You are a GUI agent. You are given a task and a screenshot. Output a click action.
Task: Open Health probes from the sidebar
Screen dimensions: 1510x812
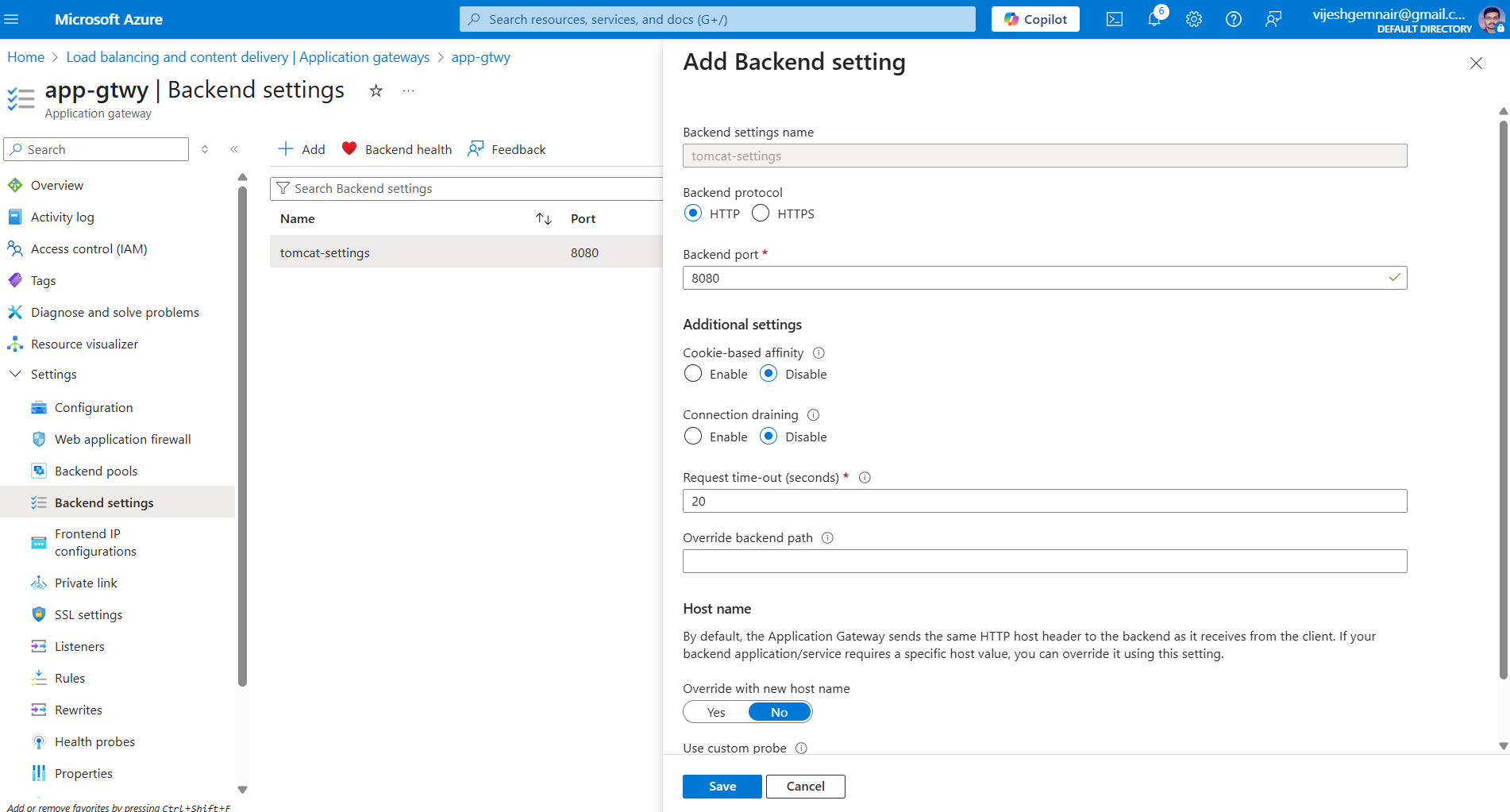click(94, 742)
